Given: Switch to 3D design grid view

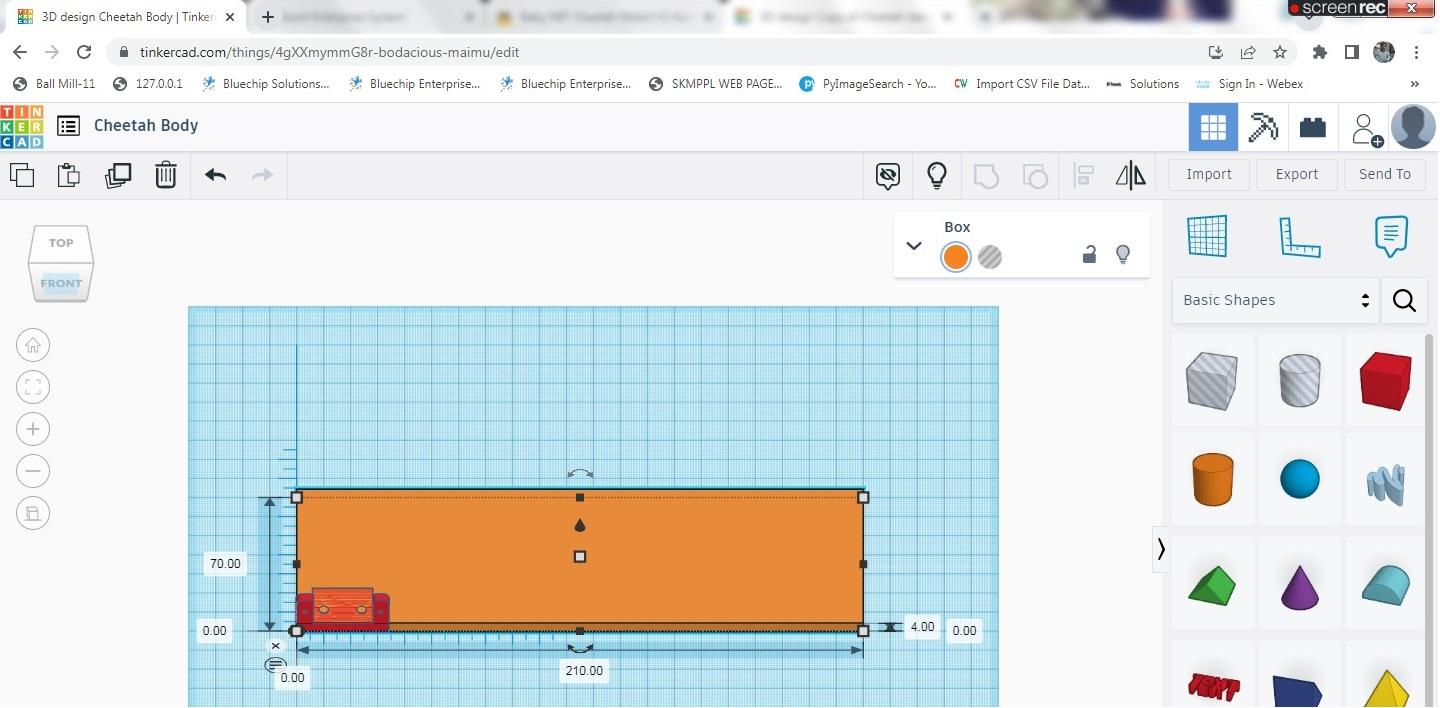Looking at the screenshot, I should (1213, 128).
